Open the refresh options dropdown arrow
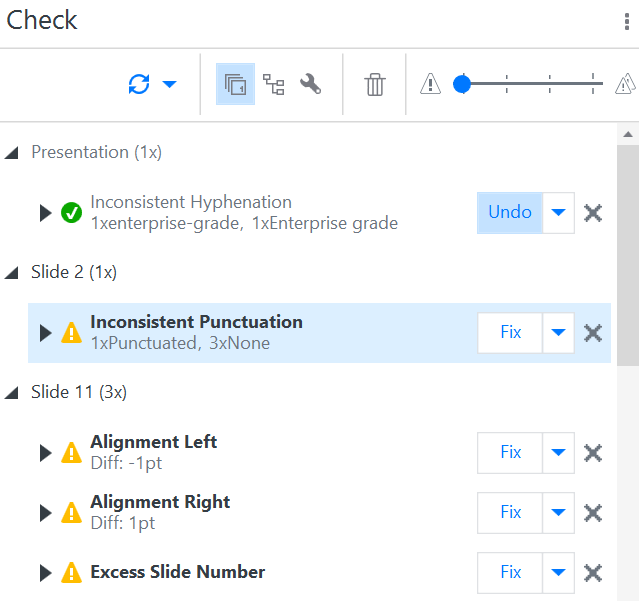This screenshot has width=639, height=601. tap(169, 84)
